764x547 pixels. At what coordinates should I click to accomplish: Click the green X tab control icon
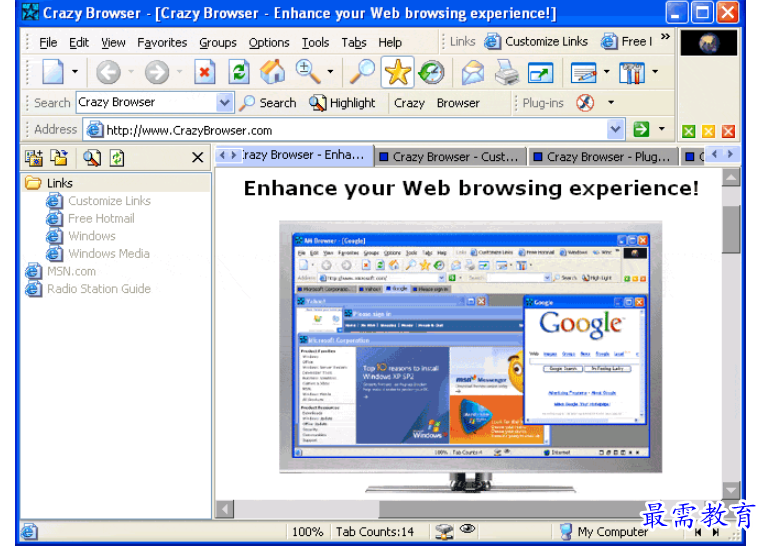coord(688,131)
